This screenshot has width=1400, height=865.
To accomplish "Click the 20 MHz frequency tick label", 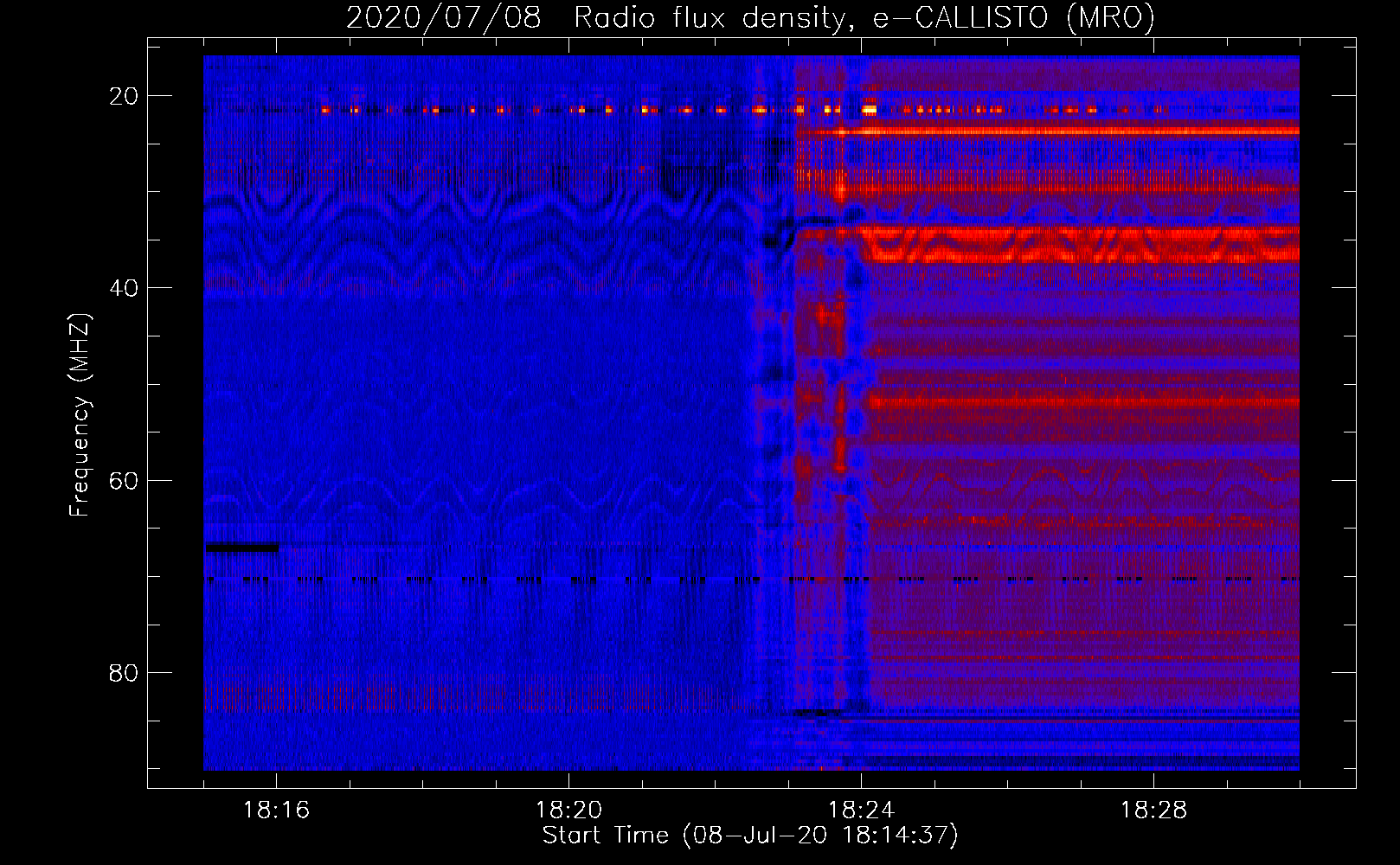I will (x=124, y=96).
